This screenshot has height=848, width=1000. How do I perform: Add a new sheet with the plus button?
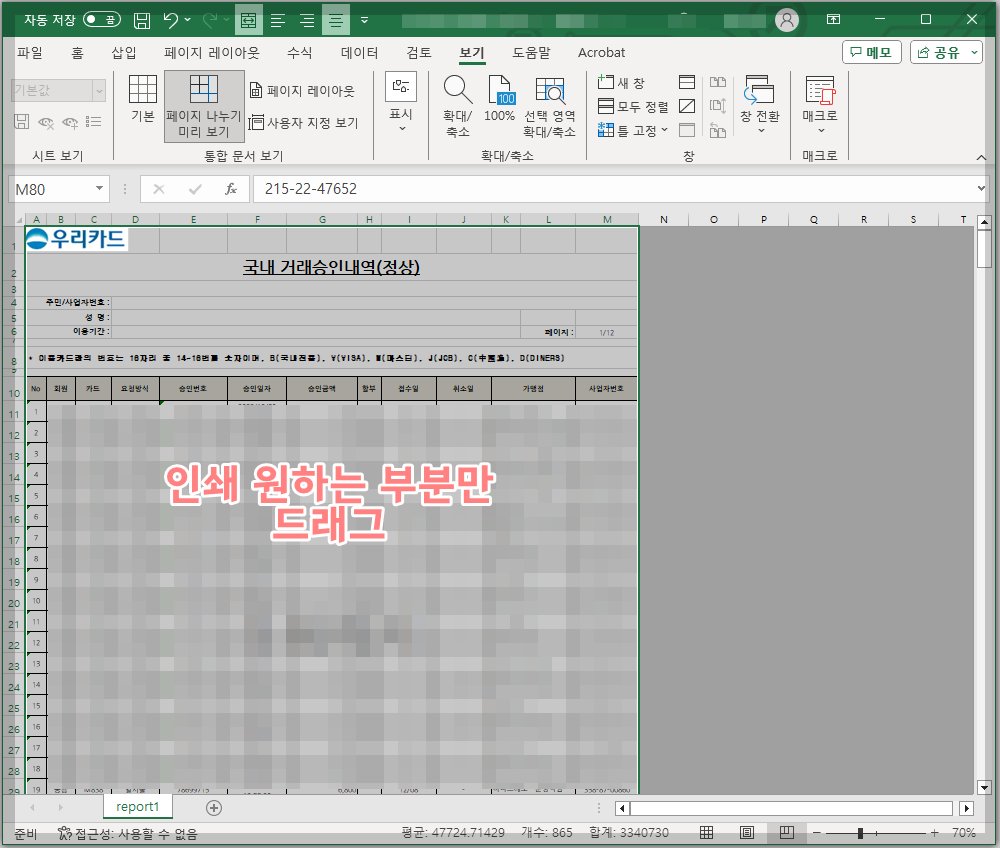pyautogui.click(x=213, y=807)
